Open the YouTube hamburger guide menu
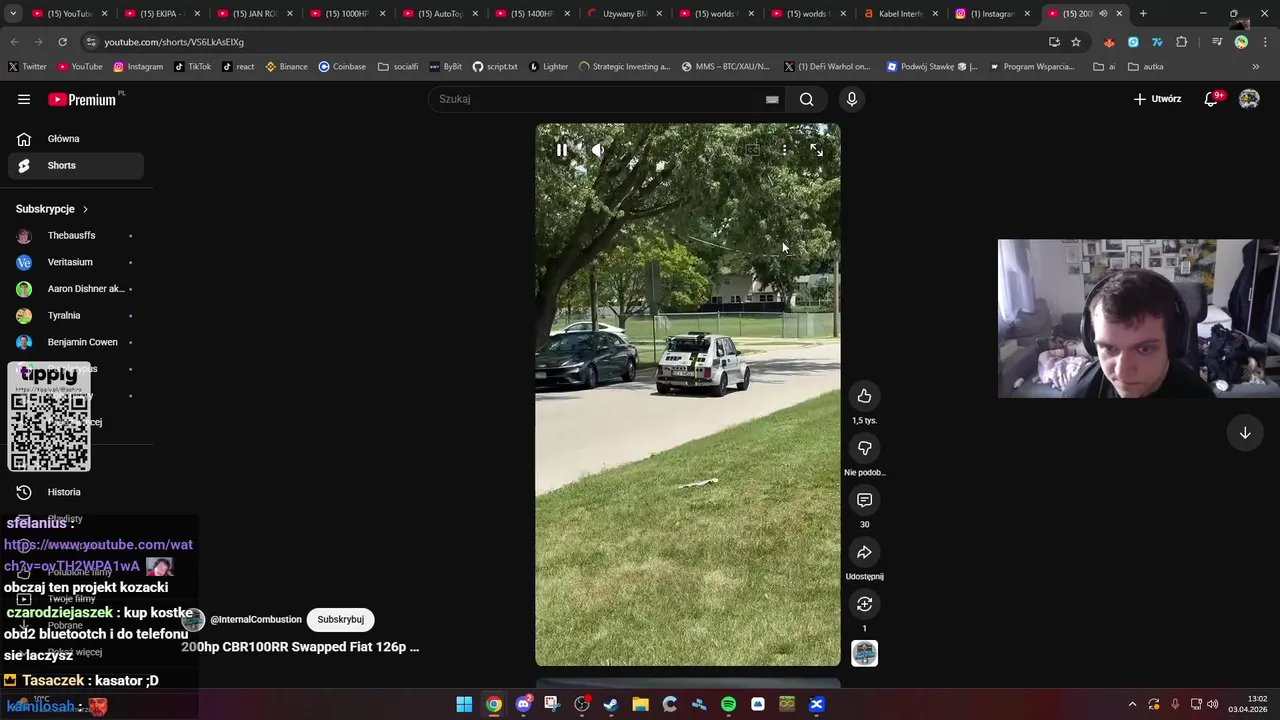The image size is (1280, 720). tap(24, 99)
